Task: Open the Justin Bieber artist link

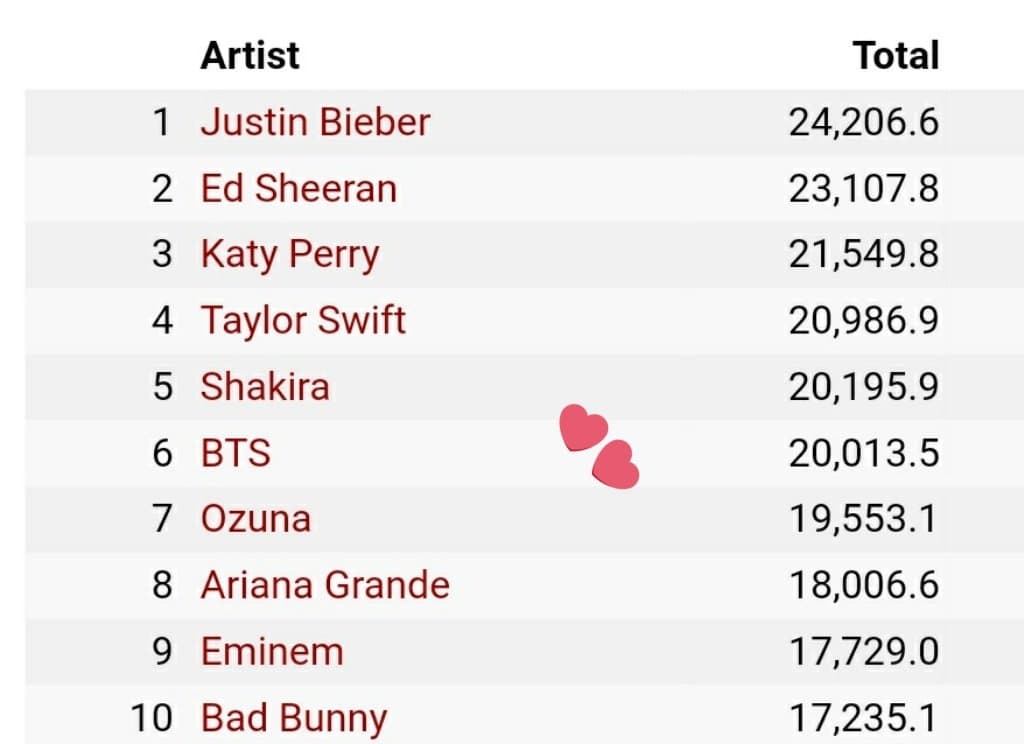Action: (x=315, y=123)
